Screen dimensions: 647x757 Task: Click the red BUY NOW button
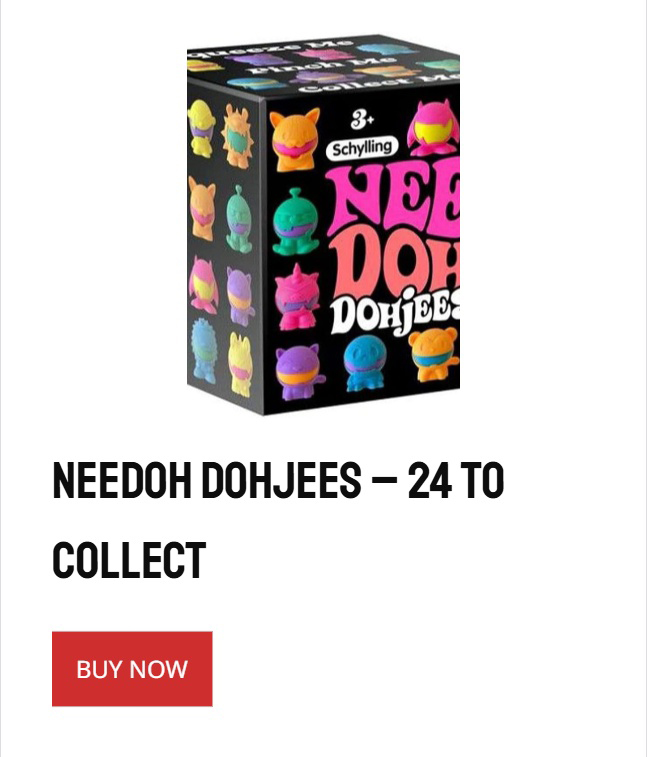coord(132,669)
